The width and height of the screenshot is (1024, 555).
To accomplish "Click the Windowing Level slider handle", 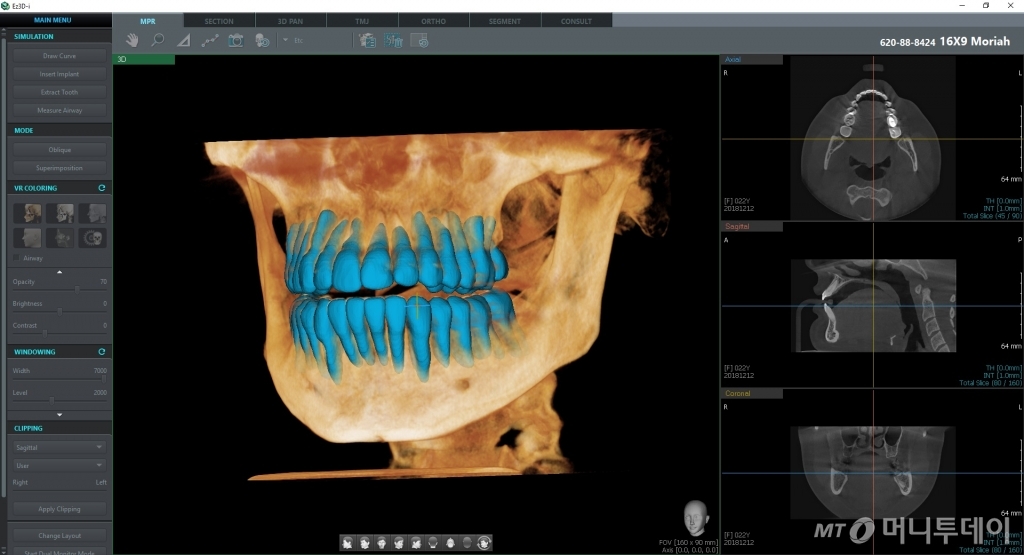I will pos(52,400).
